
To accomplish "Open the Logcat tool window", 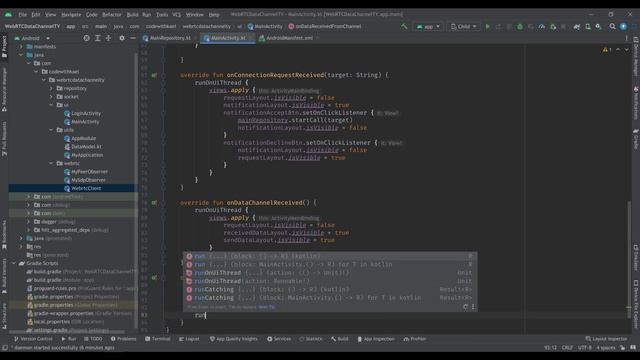I will (x=189, y=339).
